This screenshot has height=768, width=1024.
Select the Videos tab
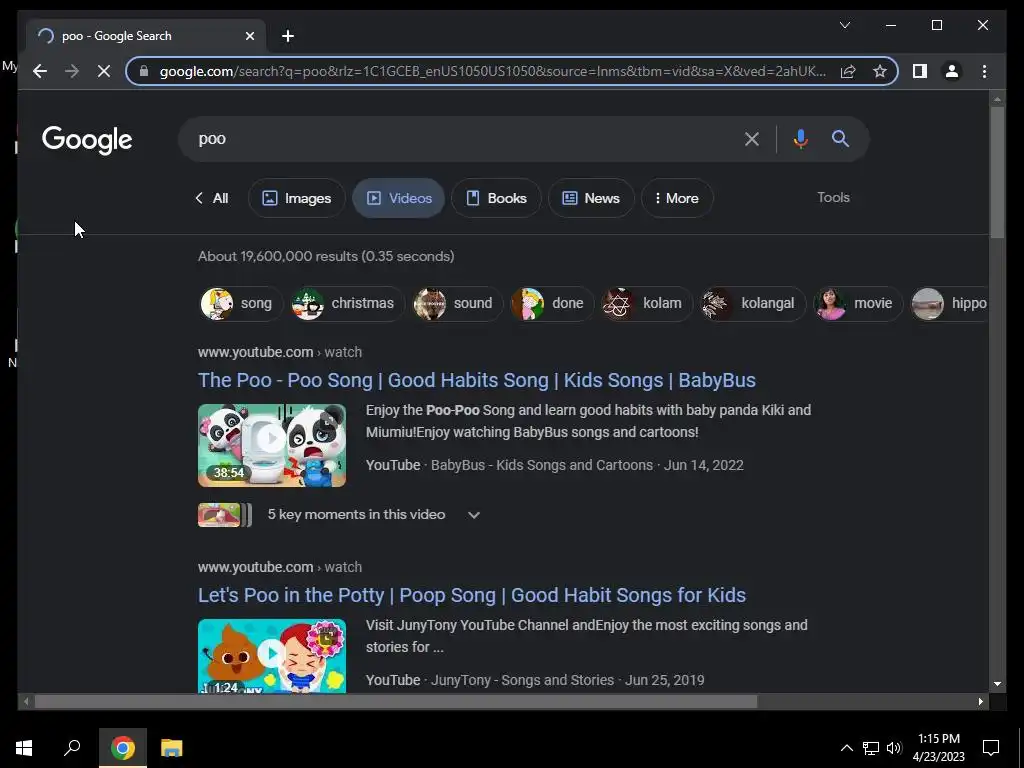398,198
